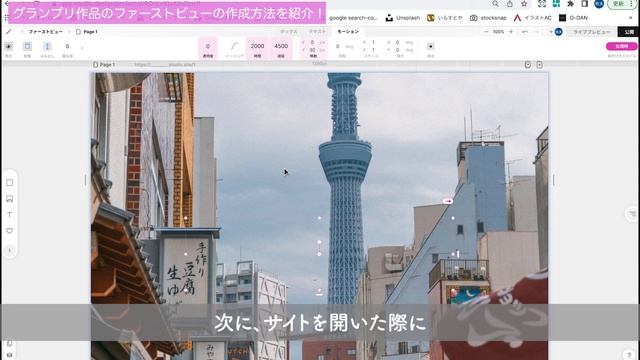Viewport: 640px width, 360px height.
Task: Switch to the モーション tab
Action: tap(348, 31)
